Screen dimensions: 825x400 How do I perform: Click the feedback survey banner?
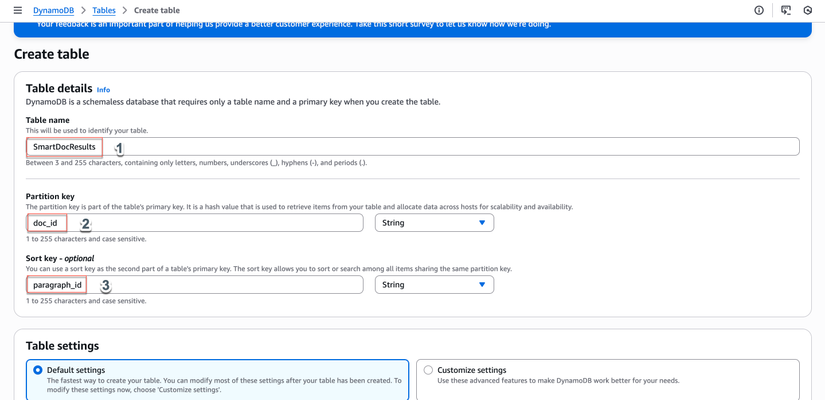coord(412,29)
